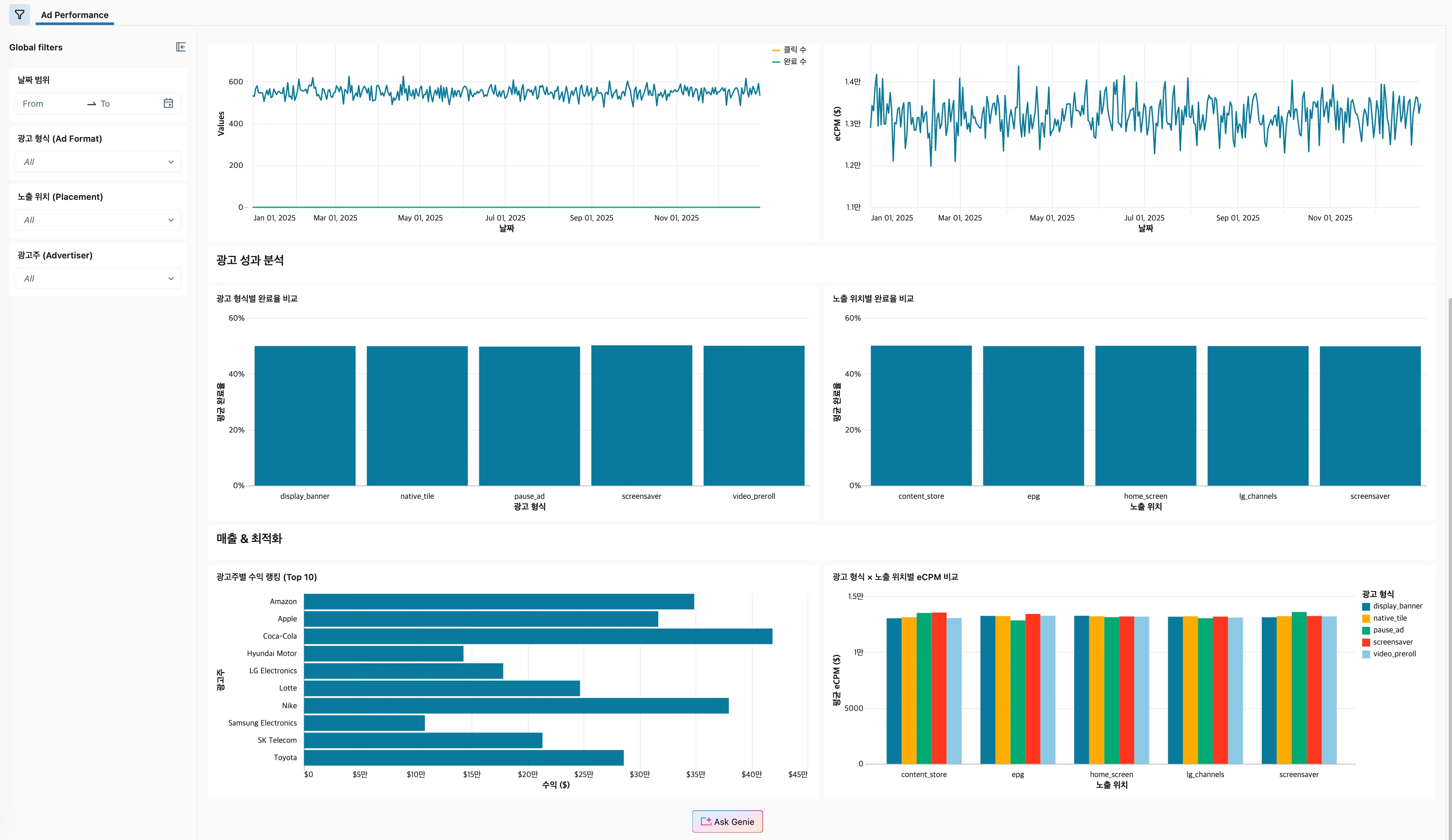Image resolution: width=1452 pixels, height=840 pixels.
Task: Open the Ad Performance tab
Action: tap(75, 15)
